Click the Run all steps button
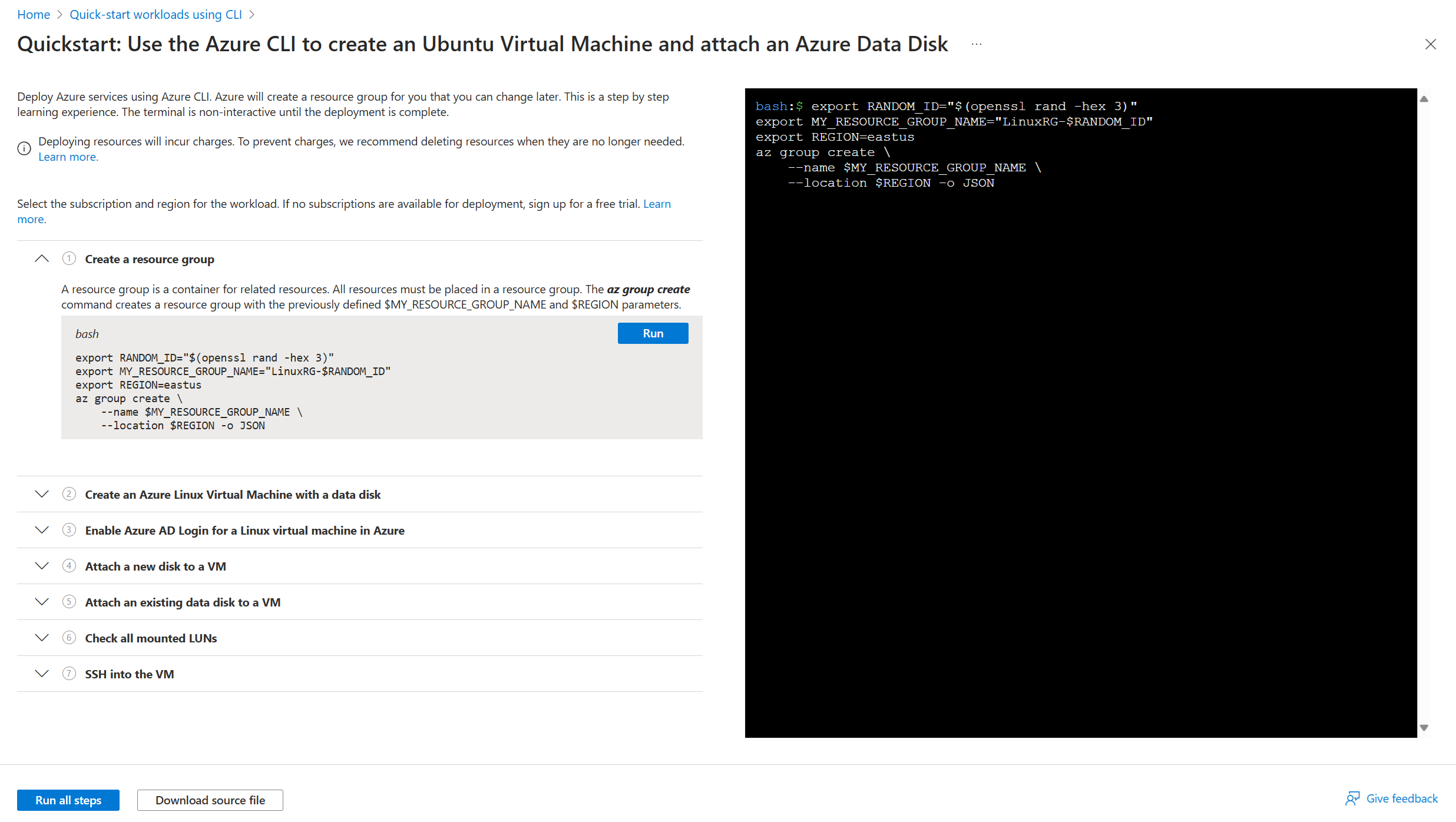This screenshot has width=1456, height=822. pyautogui.click(x=68, y=800)
